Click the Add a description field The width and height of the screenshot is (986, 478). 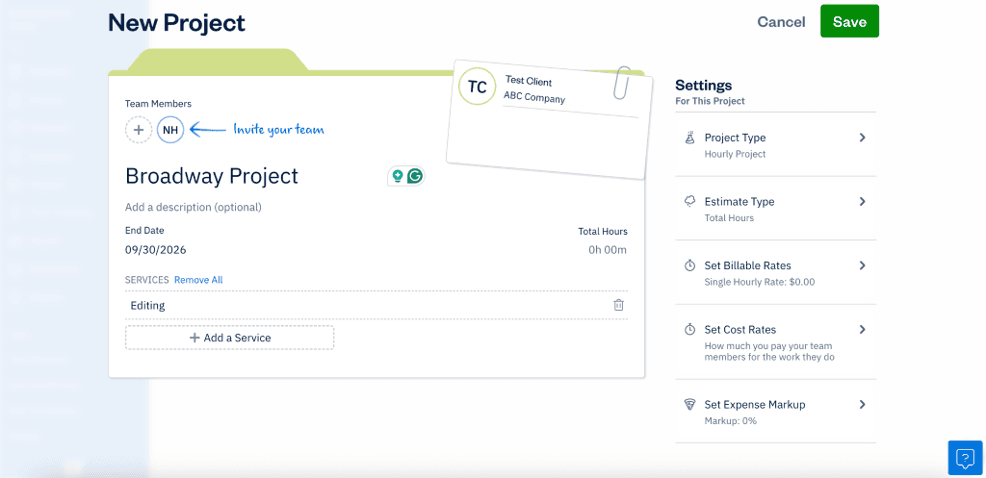click(x=193, y=207)
